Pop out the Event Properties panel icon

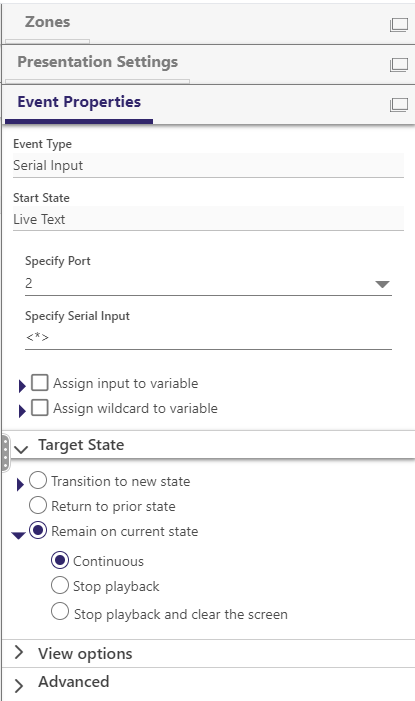[398, 105]
